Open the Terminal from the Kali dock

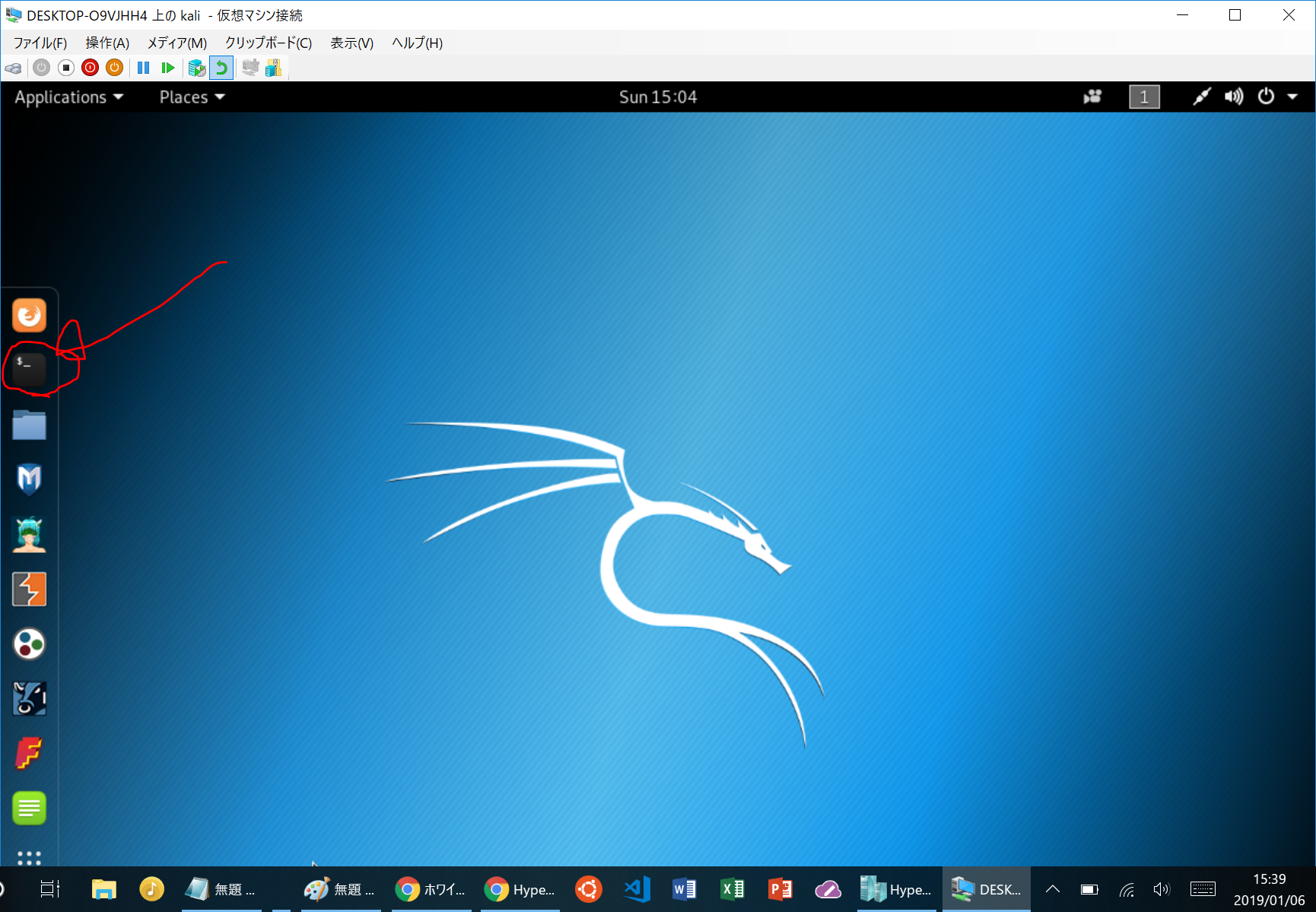29,370
